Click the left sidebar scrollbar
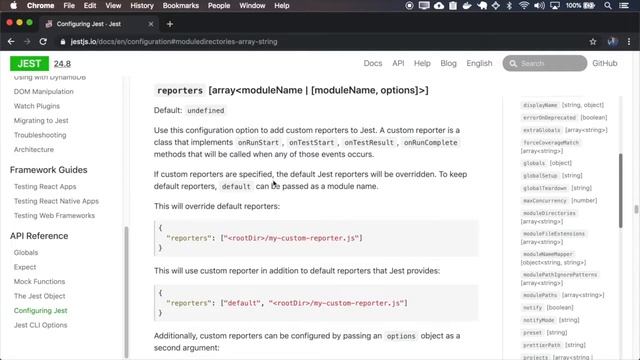The image size is (640, 360). [x=126, y=292]
